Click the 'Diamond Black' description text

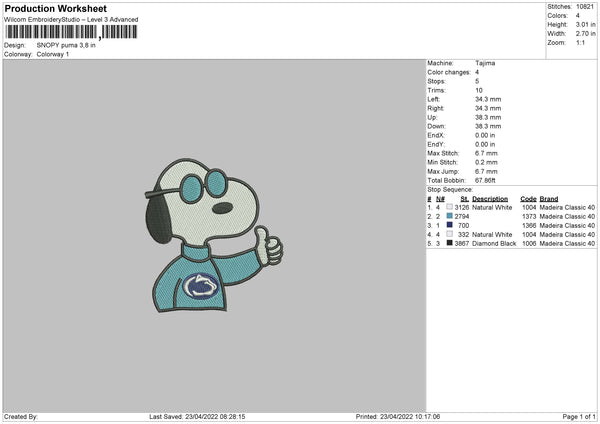point(494,243)
